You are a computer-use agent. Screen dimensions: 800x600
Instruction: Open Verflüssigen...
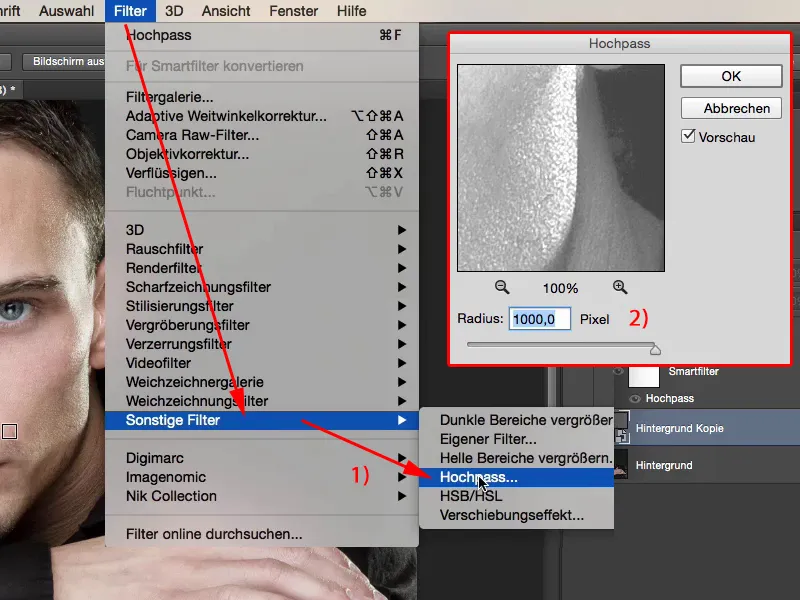pos(262,173)
